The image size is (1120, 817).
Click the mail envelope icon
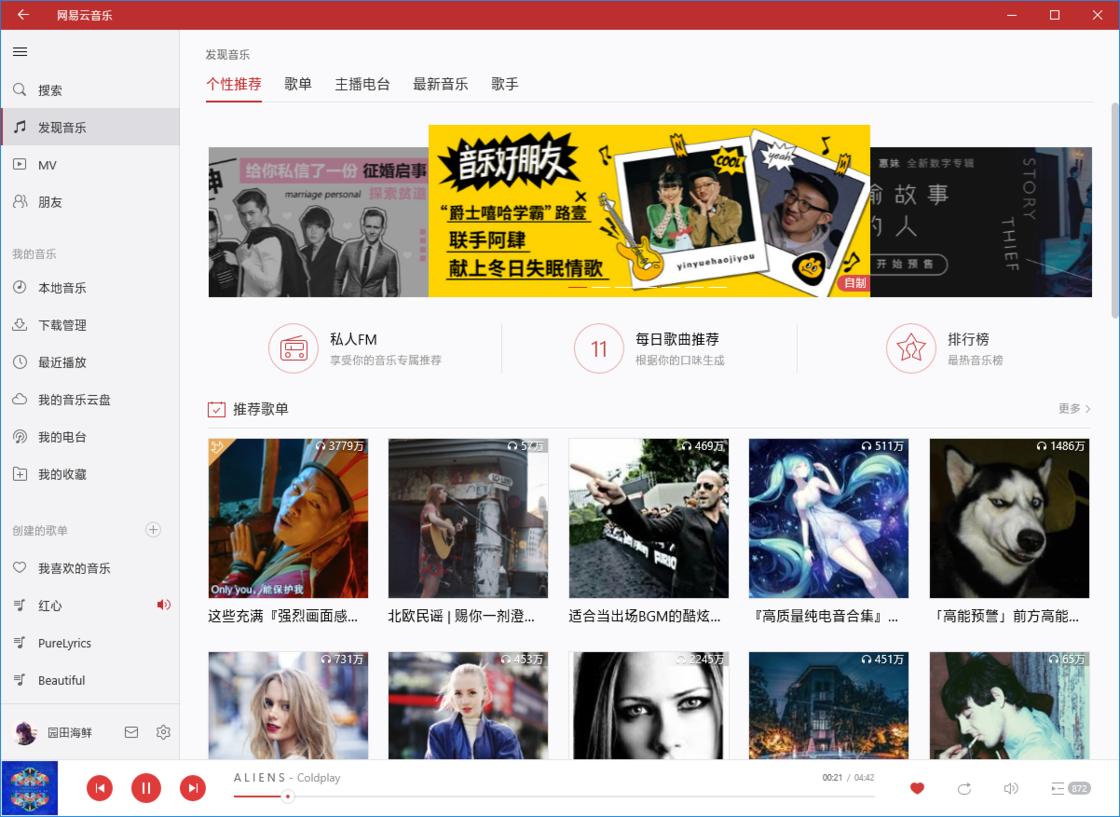click(x=131, y=732)
